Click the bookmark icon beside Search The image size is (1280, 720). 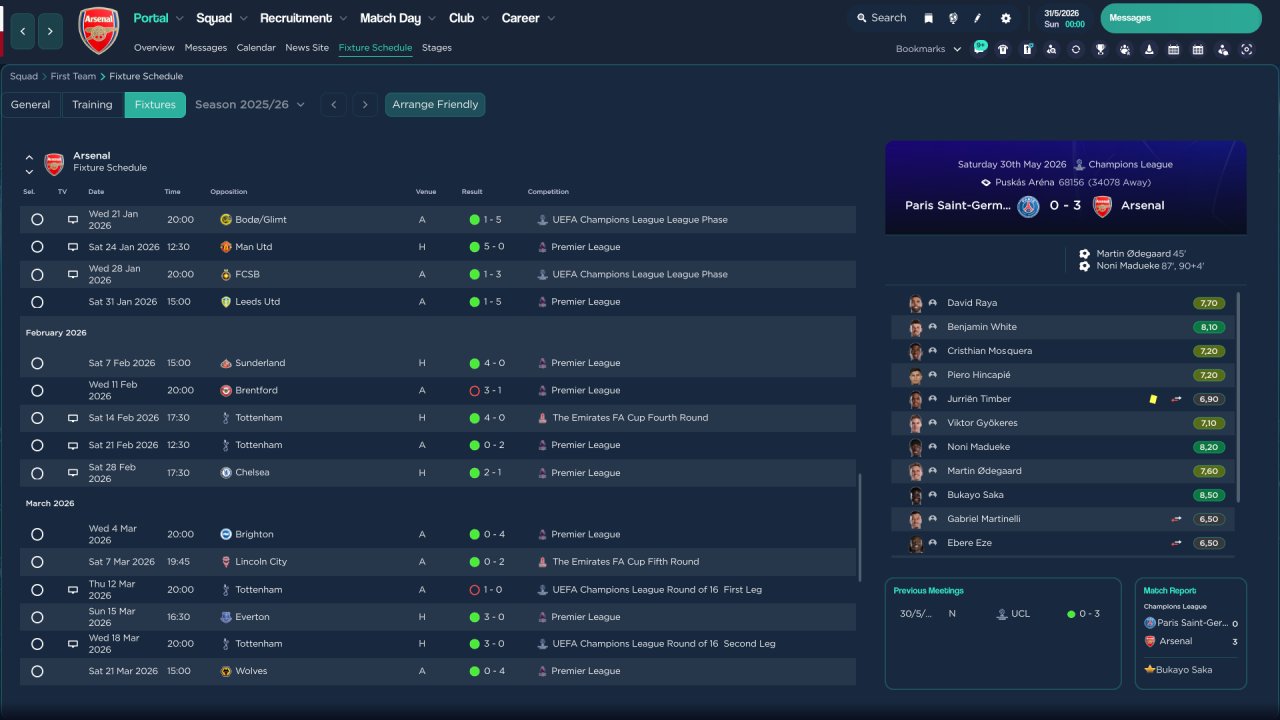click(928, 18)
